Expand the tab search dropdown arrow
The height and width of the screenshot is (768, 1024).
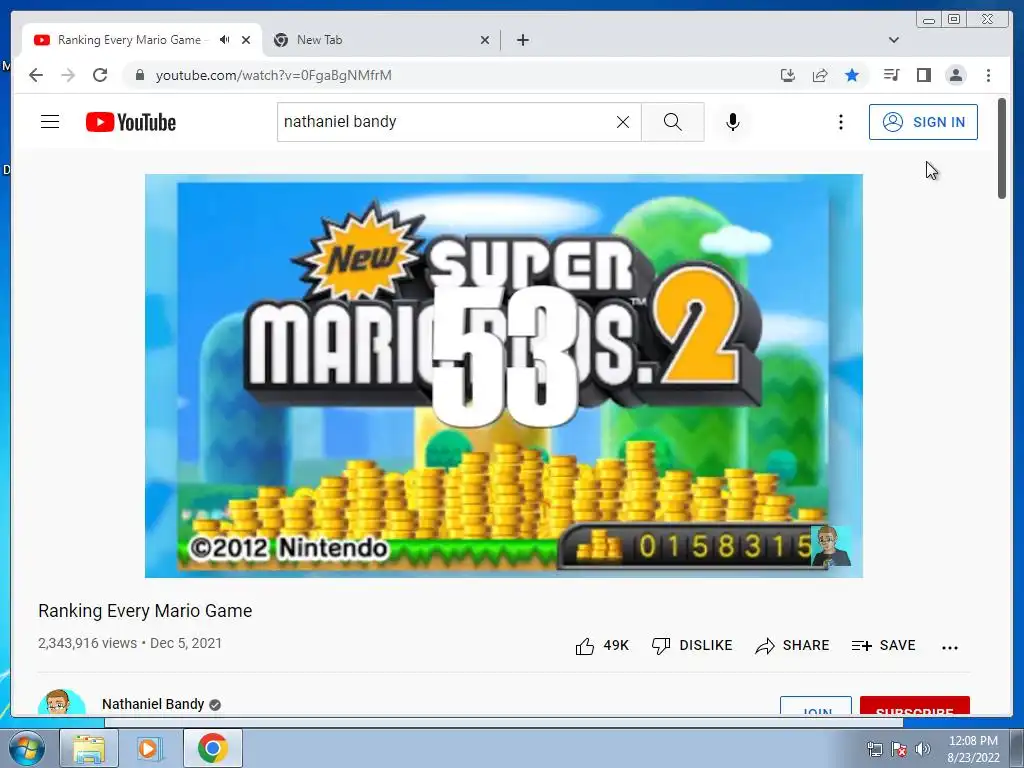coord(894,40)
